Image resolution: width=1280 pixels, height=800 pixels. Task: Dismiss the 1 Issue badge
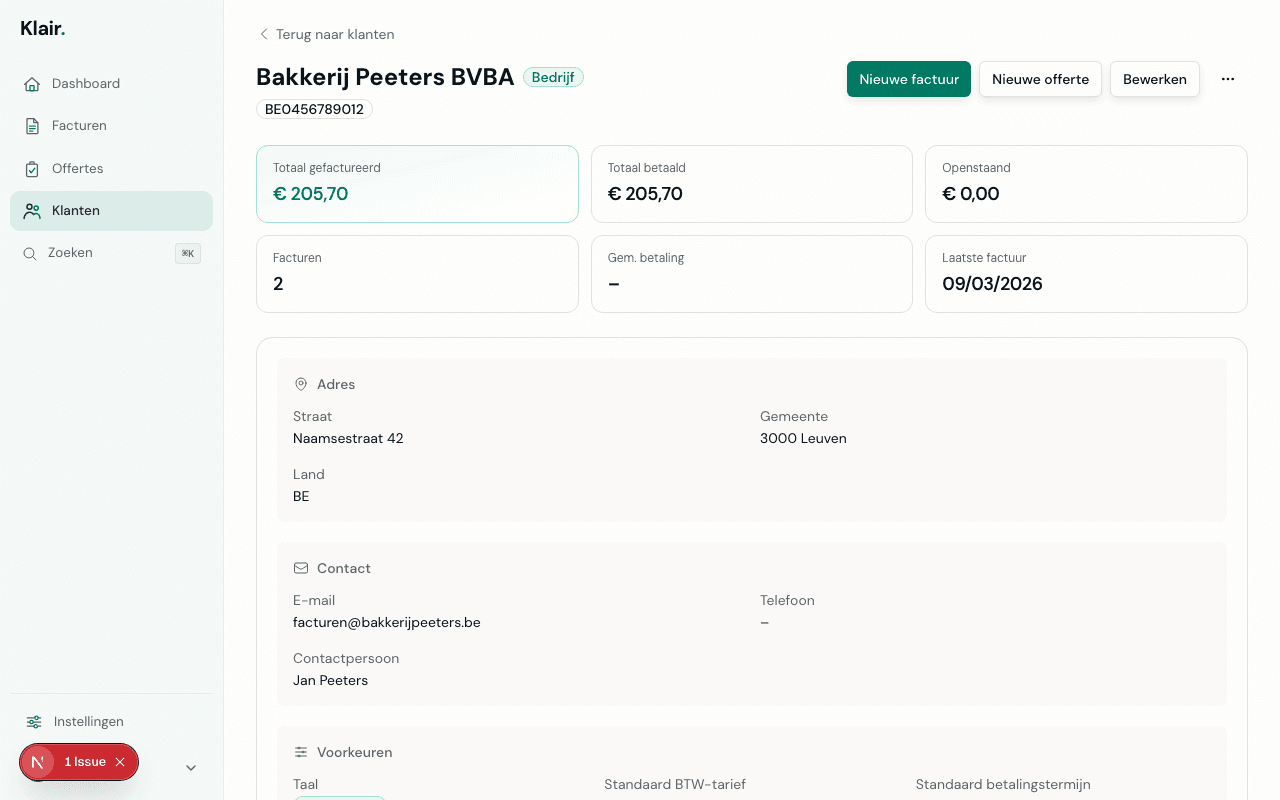(120, 762)
